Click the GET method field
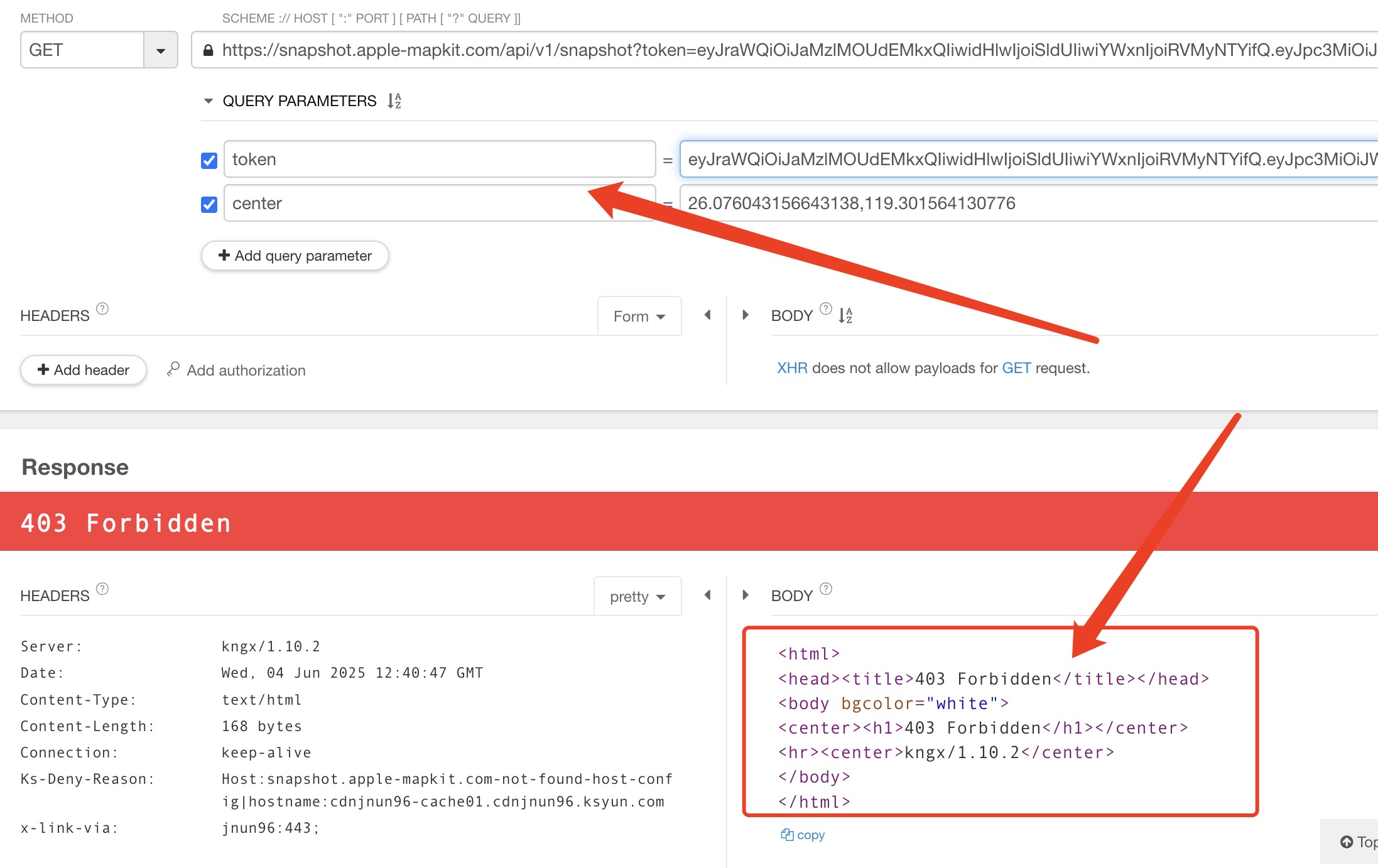This screenshot has height=868, width=1378. (x=82, y=50)
